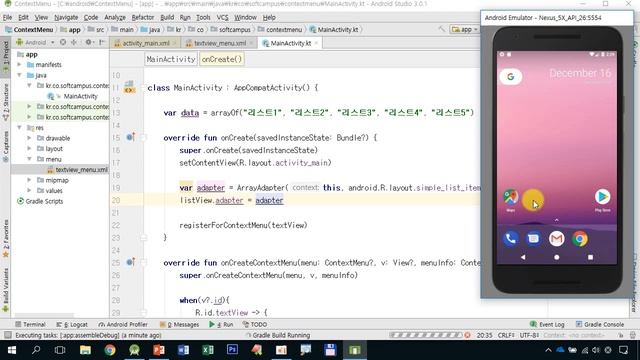Launch Play Store app in emulator
This screenshot has height=360, width=640.
pos(602,197)
